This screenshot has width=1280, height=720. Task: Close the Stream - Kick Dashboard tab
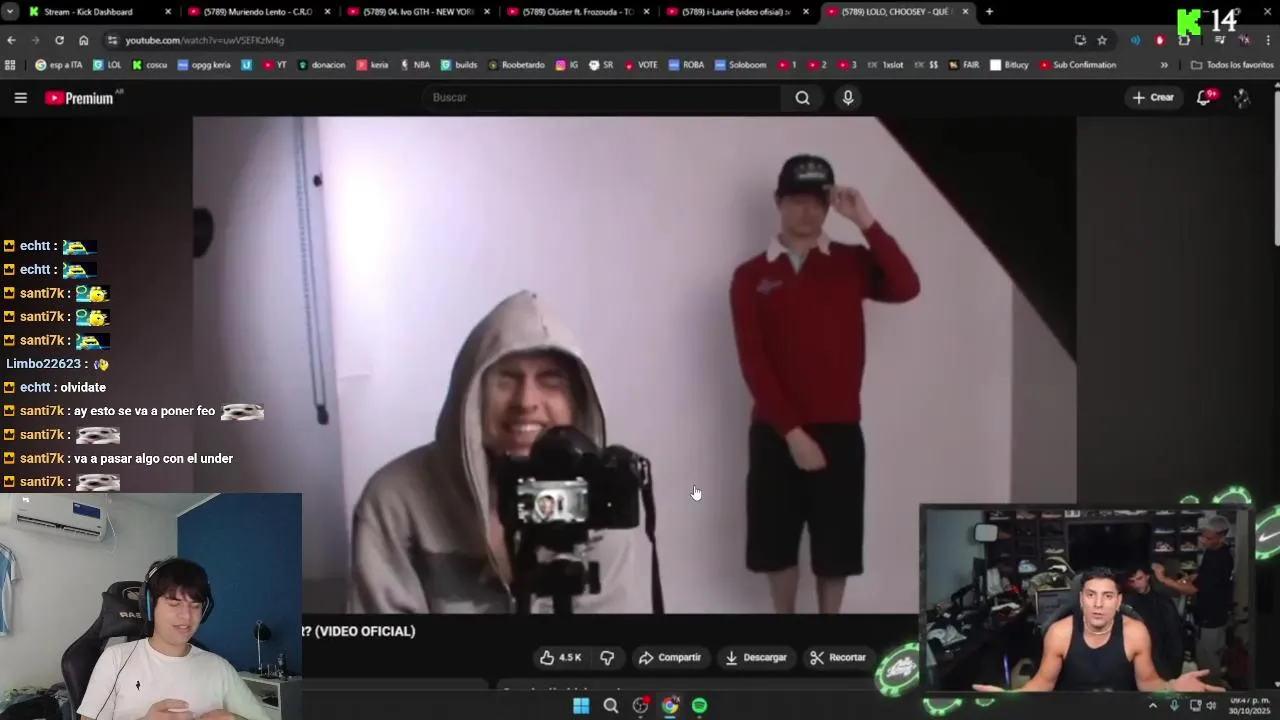click(167, 12)
